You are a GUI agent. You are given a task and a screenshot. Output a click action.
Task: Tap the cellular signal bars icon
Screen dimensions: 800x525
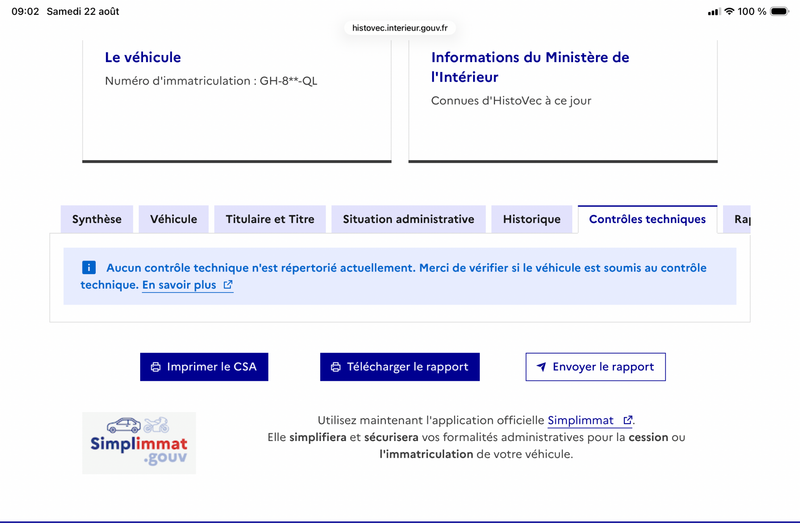point(713,12)
